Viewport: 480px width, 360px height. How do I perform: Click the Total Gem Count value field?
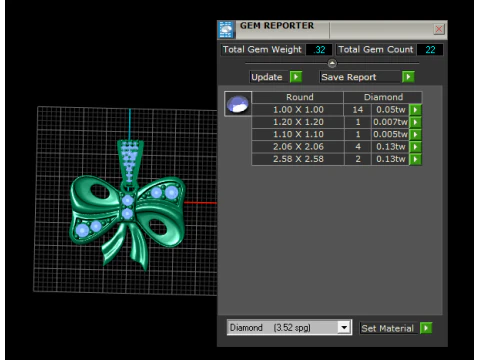(430, 50)
